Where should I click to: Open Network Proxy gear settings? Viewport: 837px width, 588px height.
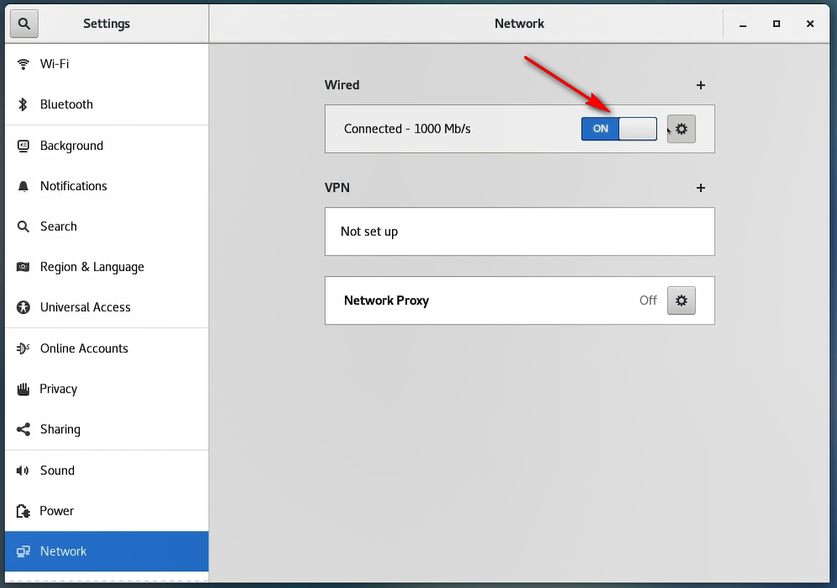tap(681, 301)
